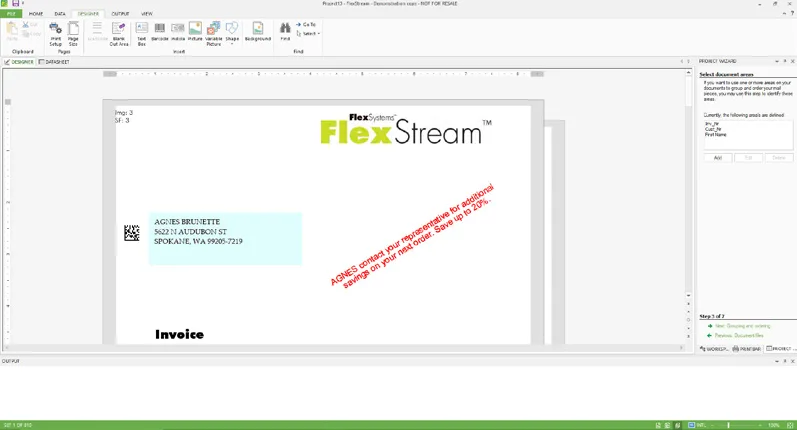Select the DESIGNER ribbon tab
797x430 pixels.
click(x=88, y=14)
